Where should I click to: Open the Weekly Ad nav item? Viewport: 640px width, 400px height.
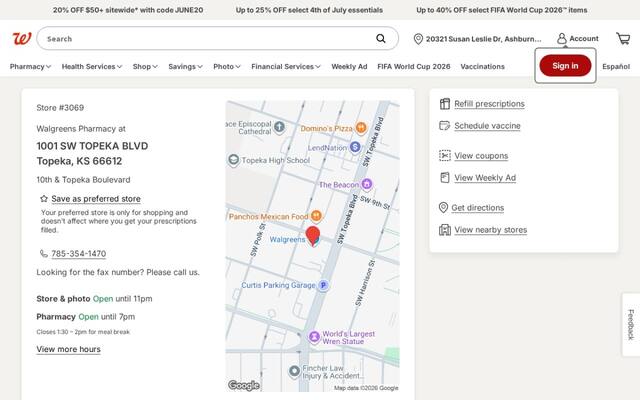click(x=349, y=67)
